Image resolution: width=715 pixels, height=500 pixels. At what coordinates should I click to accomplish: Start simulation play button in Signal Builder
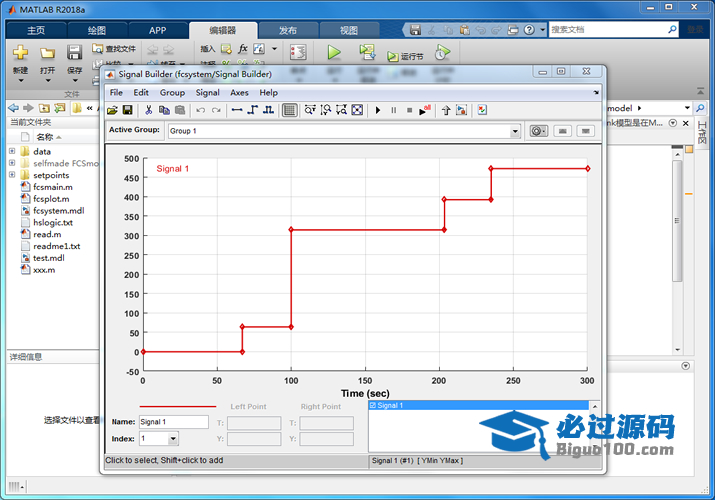(x=378, y=110)
